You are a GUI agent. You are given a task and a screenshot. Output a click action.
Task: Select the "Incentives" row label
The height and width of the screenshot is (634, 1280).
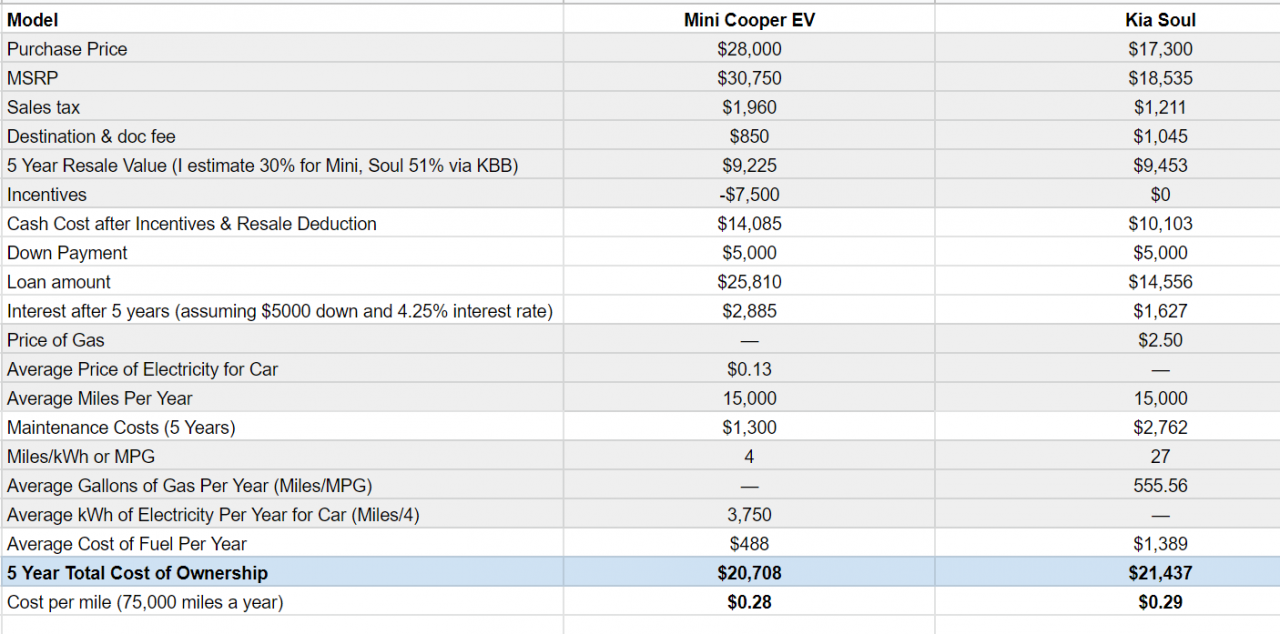coord(47,194)
